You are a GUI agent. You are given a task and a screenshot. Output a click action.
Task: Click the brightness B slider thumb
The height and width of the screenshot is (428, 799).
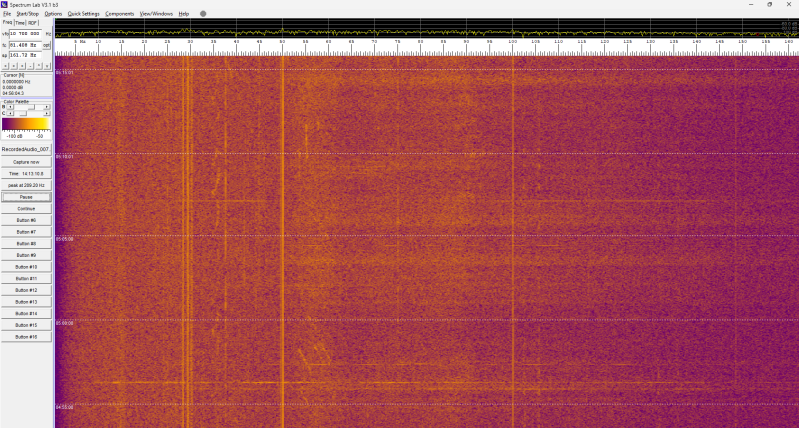point(32,107)
